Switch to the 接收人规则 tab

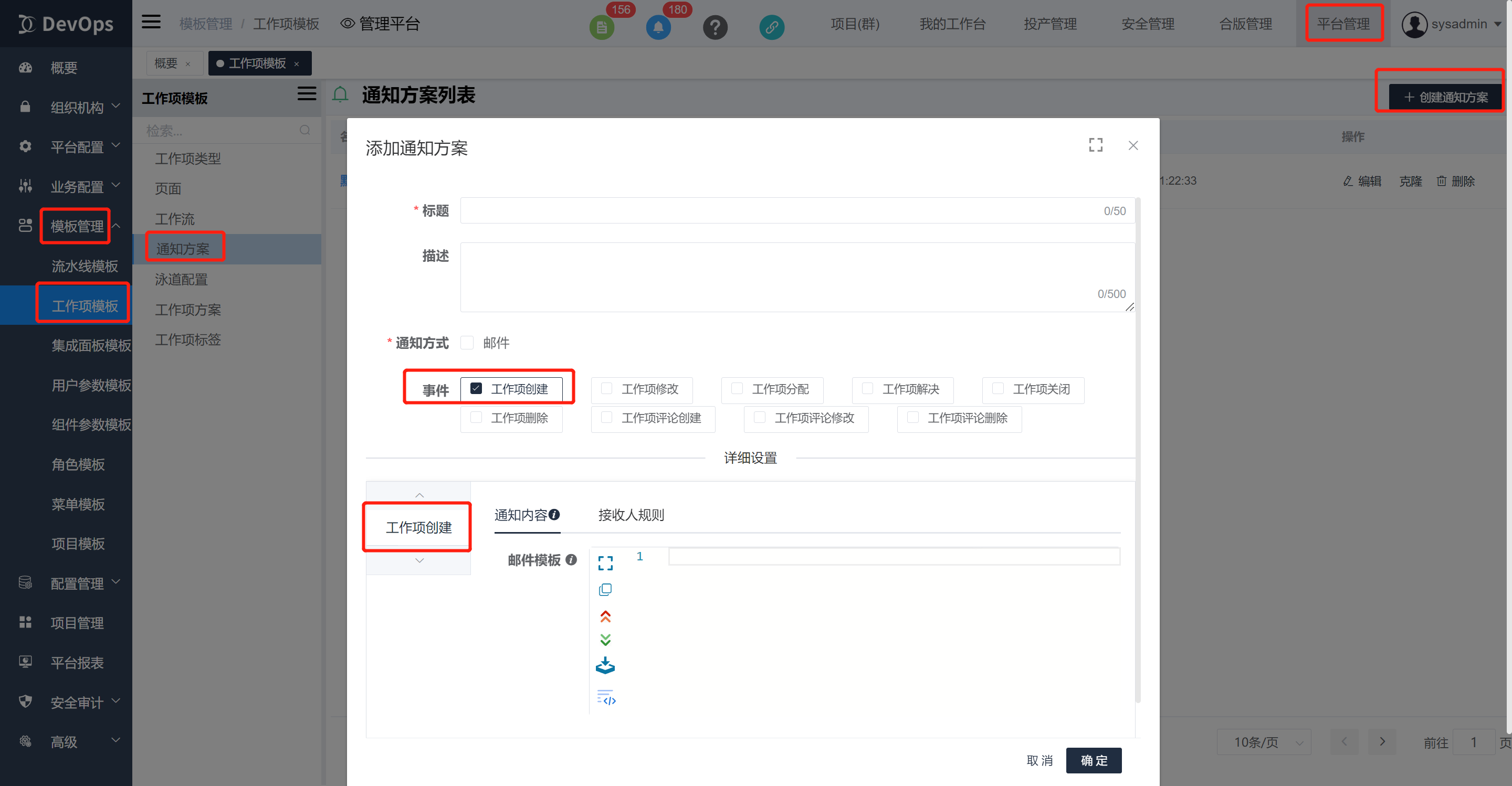pyautogui.click(x=631, y=515)
